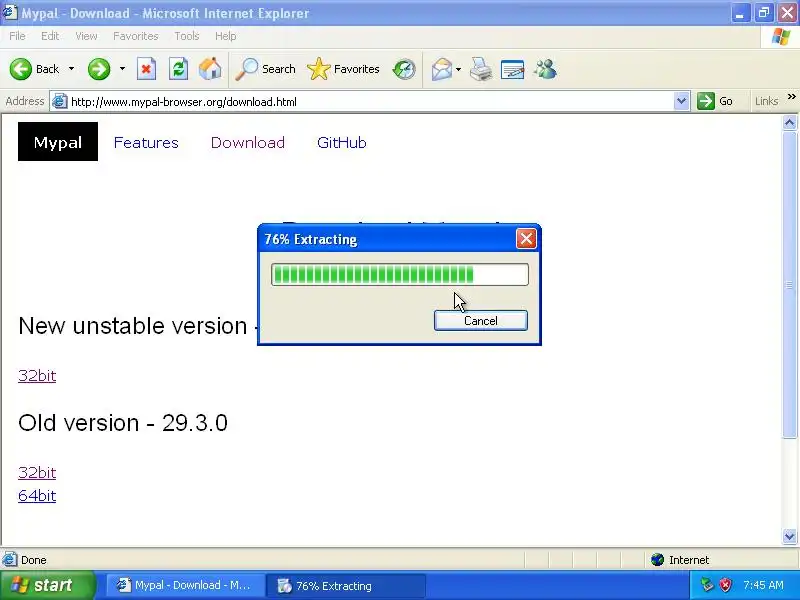The image size is (800, 600).
Task: Click the Safely Remove Hardware tray icon
Action: [x=706, y=585]
